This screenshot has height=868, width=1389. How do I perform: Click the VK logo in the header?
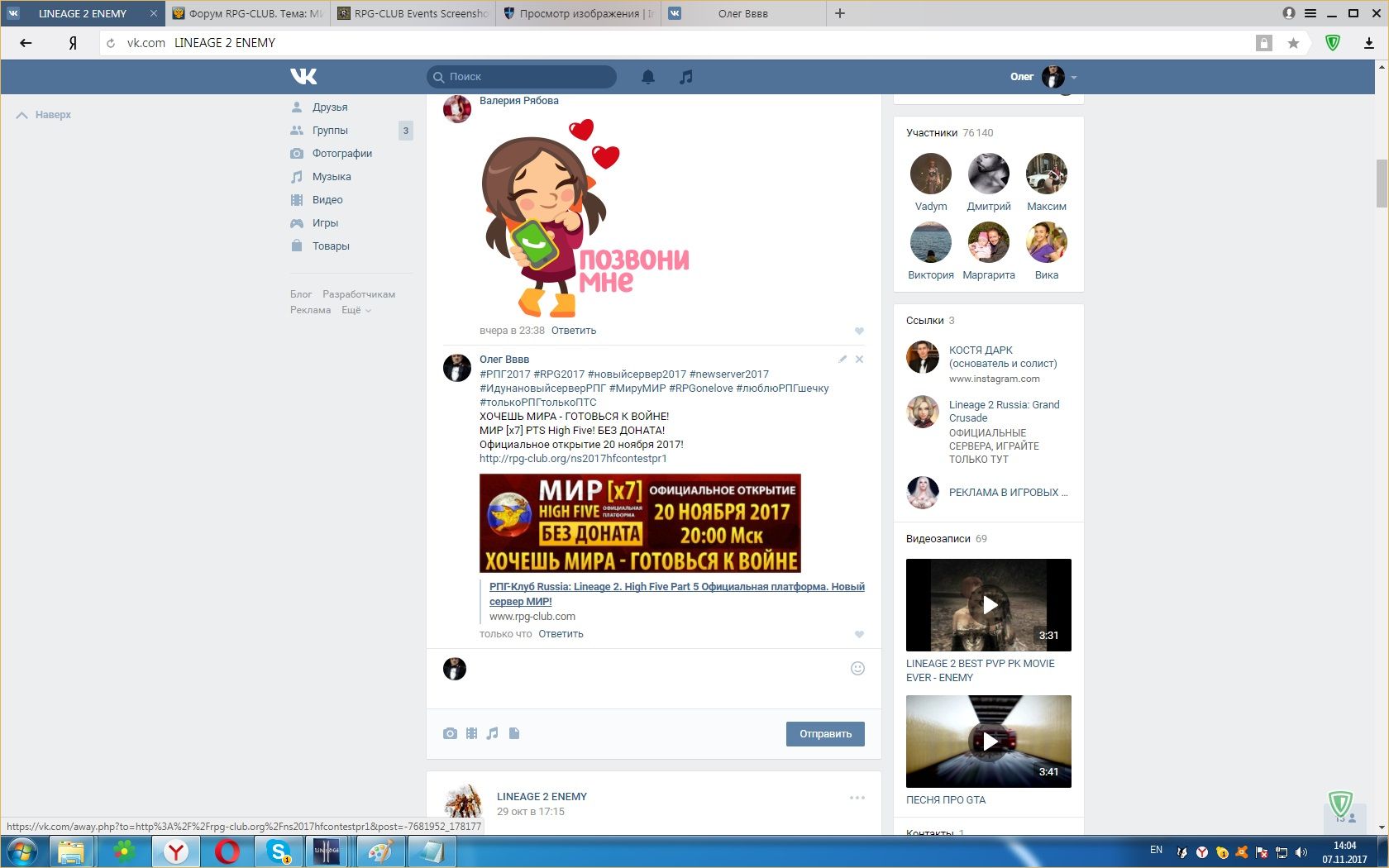(x=303, y=77)
